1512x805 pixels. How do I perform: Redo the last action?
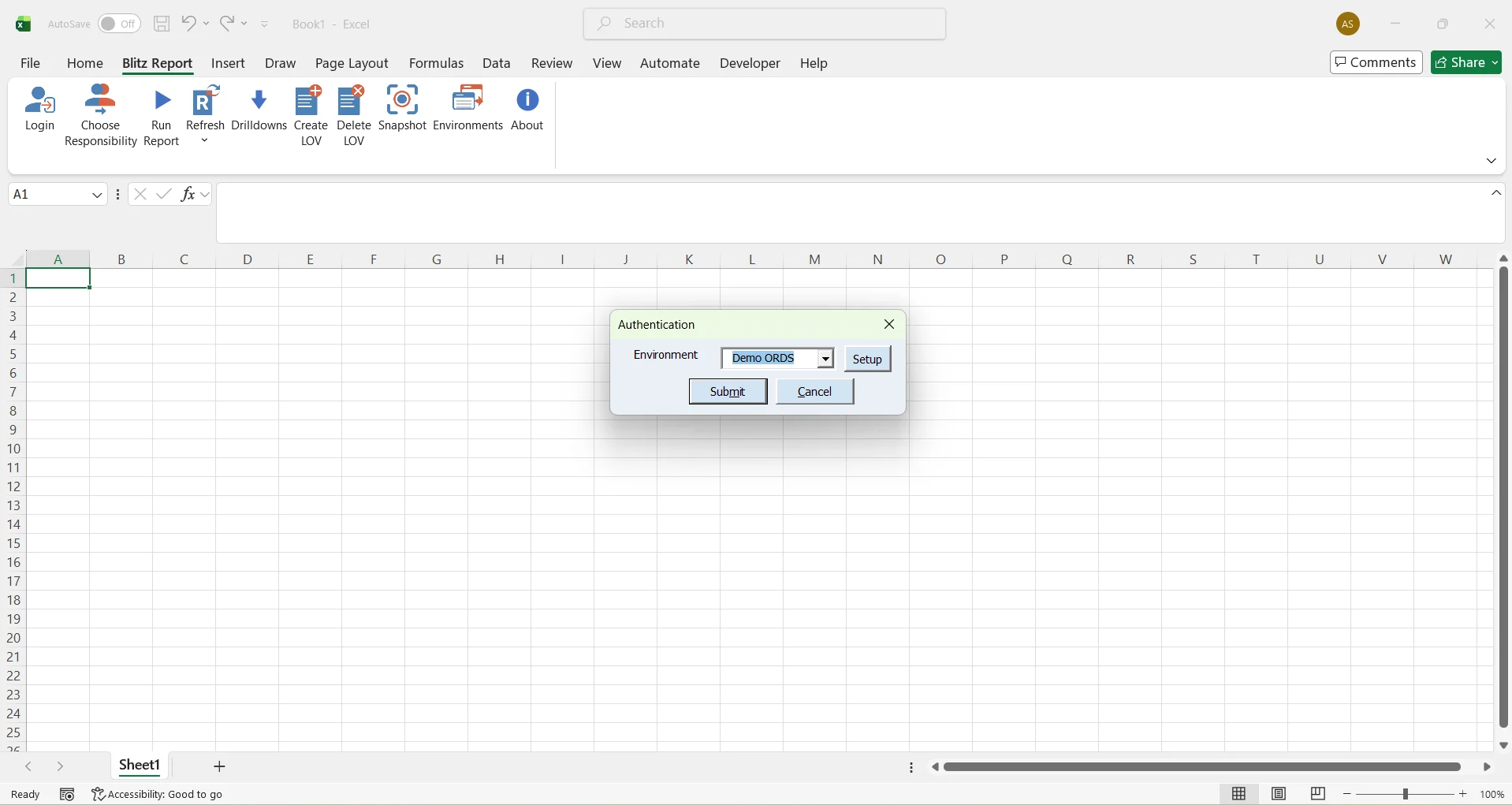tap(227, 24)
